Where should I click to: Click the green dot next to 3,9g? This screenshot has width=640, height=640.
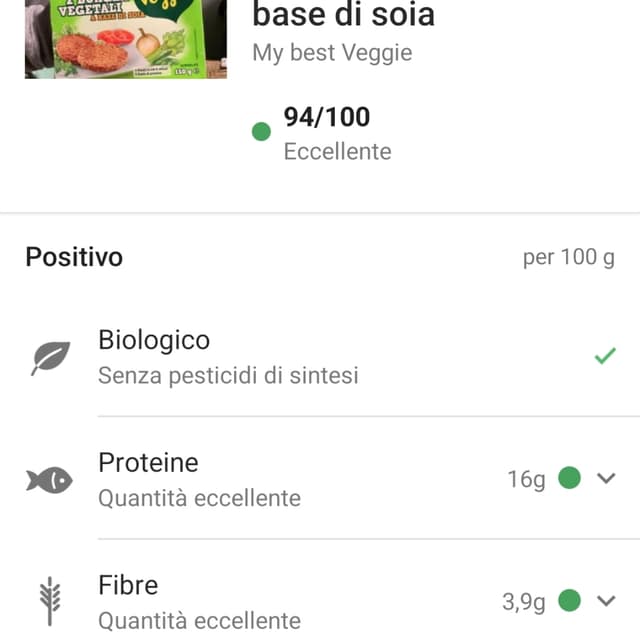[569, 600]
